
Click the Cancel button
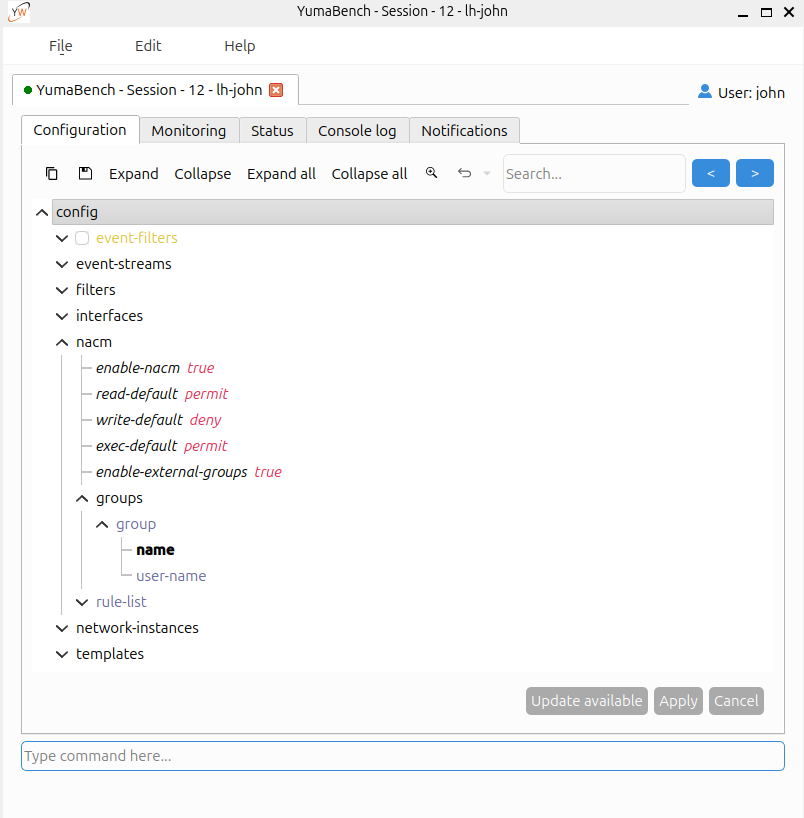pos(736,701)
